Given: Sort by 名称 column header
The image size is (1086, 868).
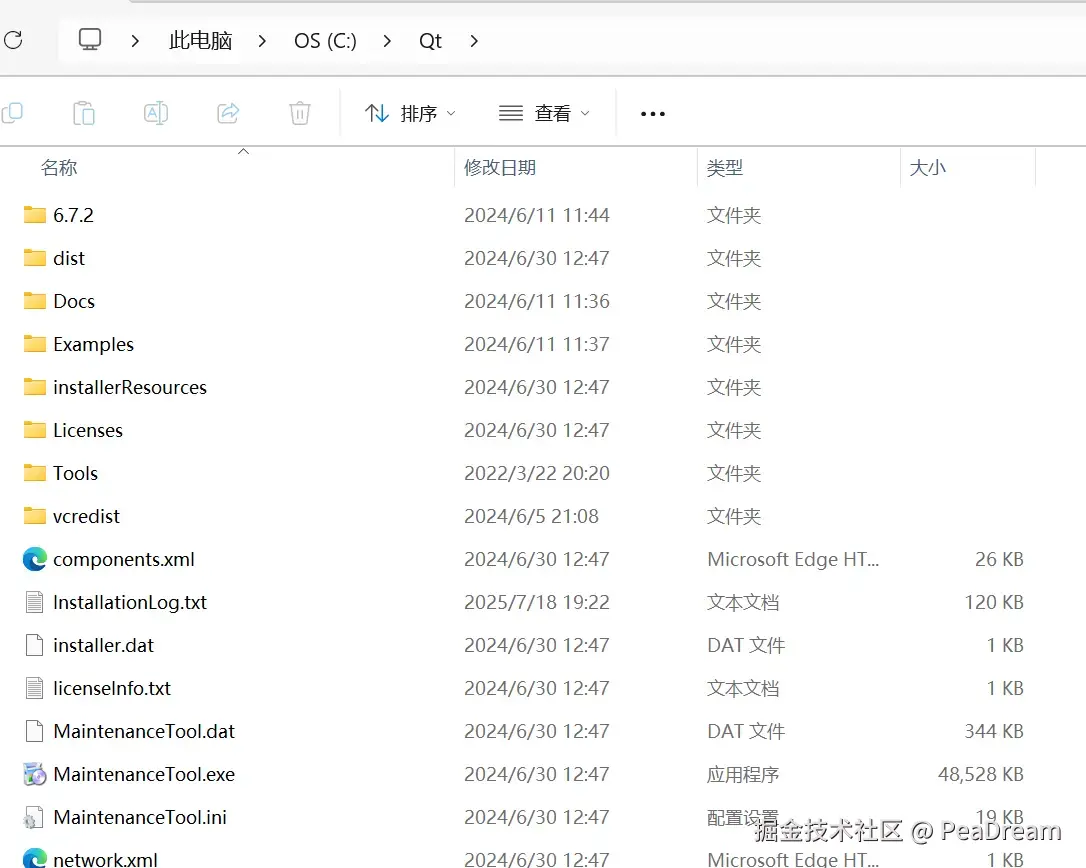Looking at the screenshot, I should [59, 168].
